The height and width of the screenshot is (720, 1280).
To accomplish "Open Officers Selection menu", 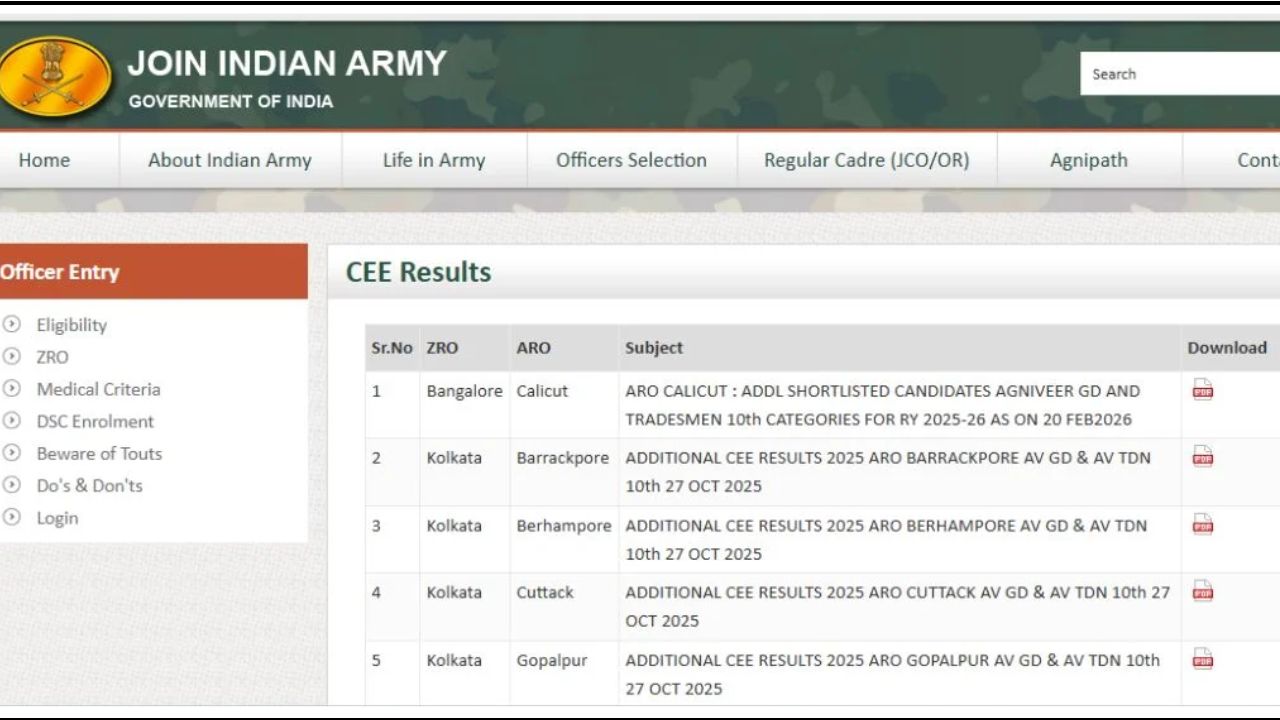I will coord(631,160).
